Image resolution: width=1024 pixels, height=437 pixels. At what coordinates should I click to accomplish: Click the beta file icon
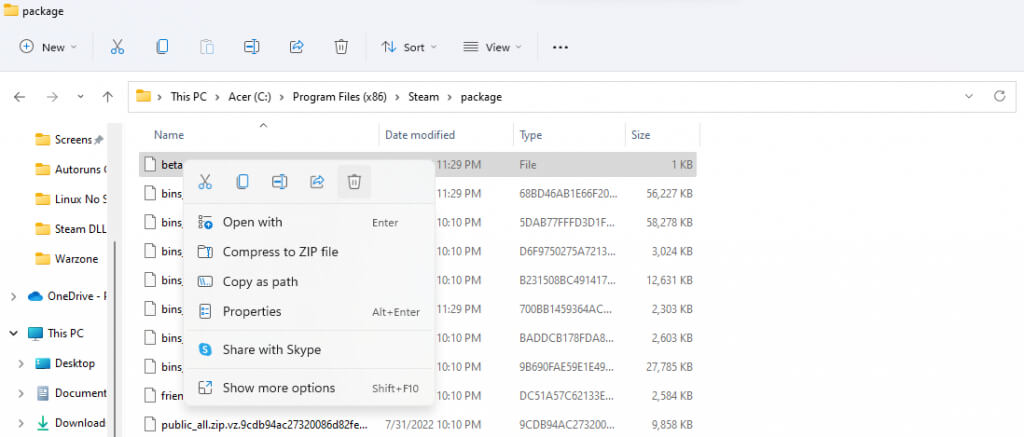pos(151,165)
